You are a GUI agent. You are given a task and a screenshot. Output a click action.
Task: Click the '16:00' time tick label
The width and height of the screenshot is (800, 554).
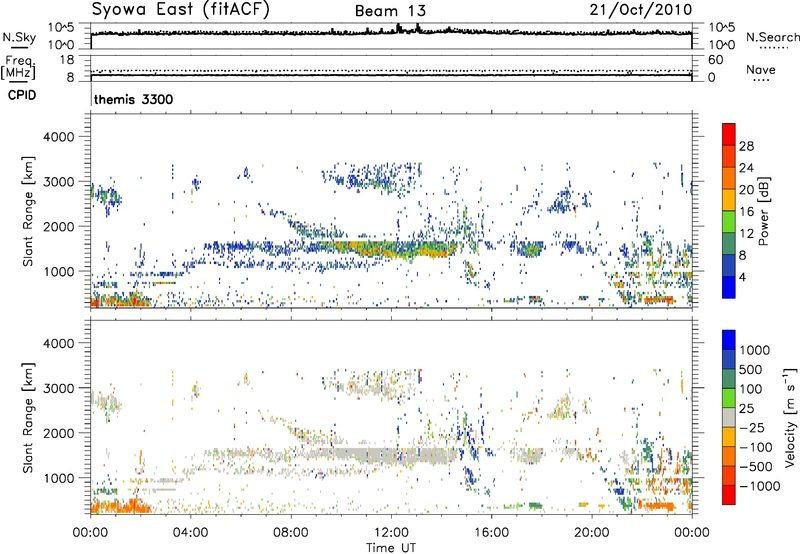[491, 533]
